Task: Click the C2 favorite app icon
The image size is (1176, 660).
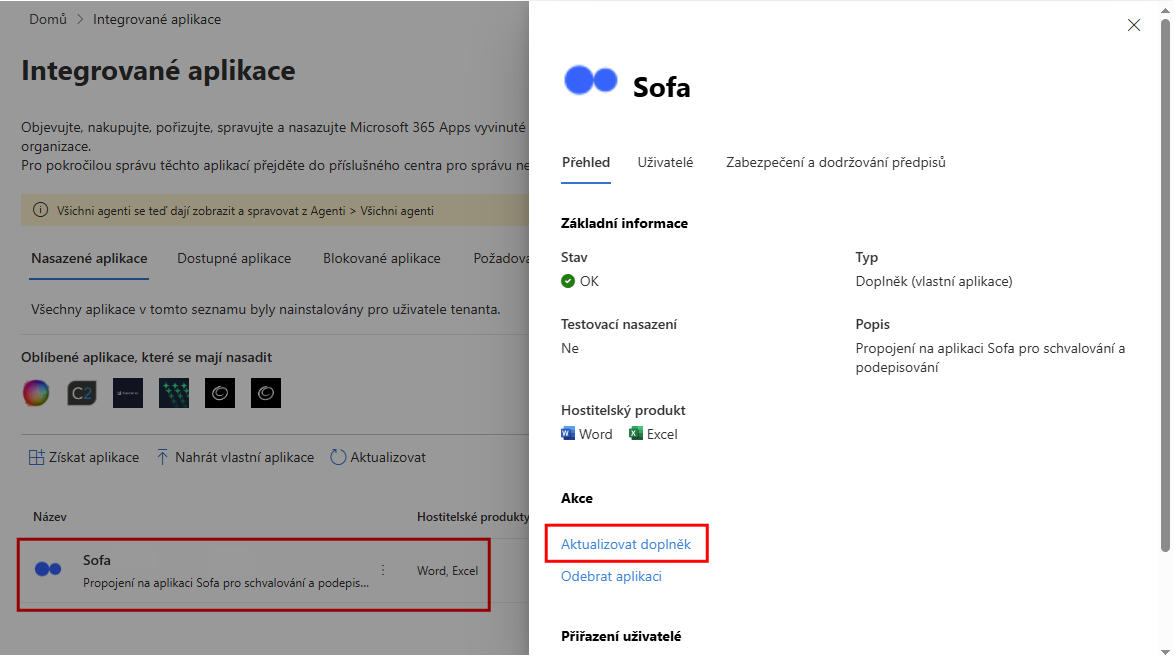Action: point(82,393)
